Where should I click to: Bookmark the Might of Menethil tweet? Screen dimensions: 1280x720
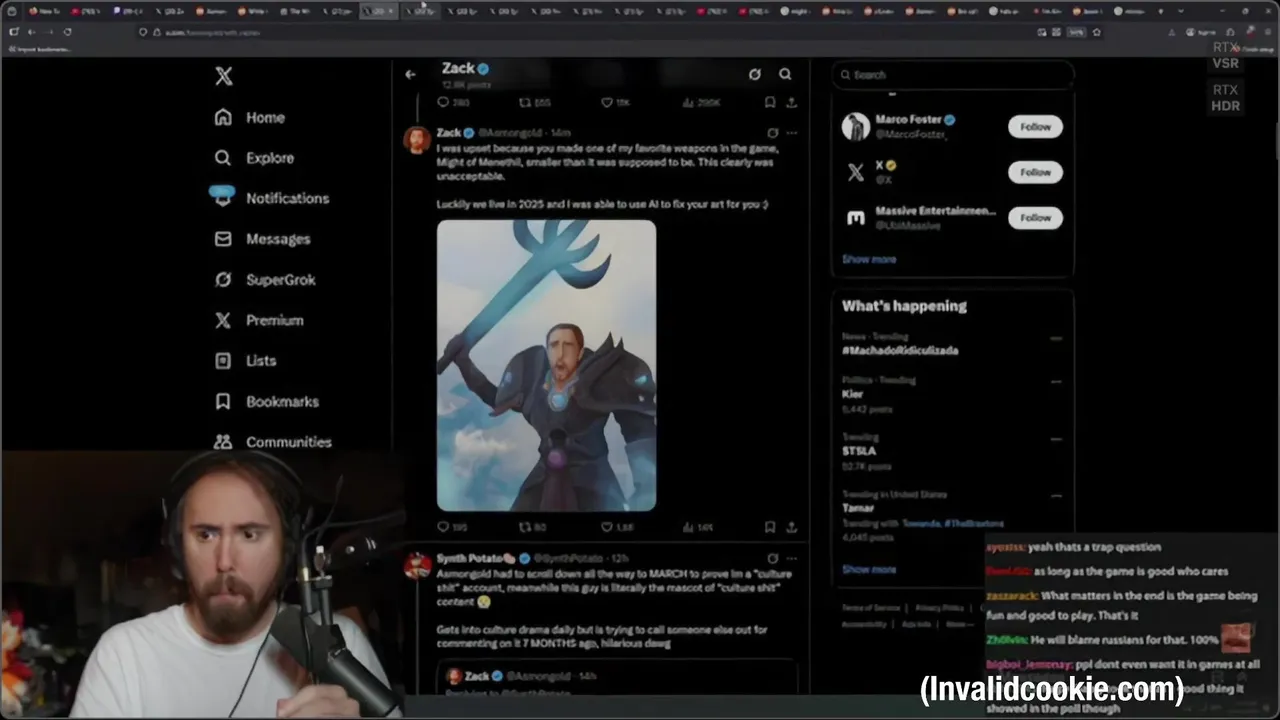pos(770,527)
